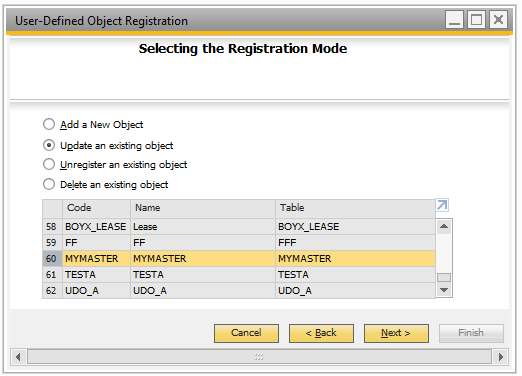
Task: Click the Lease name cell
Action: (203, 227)
